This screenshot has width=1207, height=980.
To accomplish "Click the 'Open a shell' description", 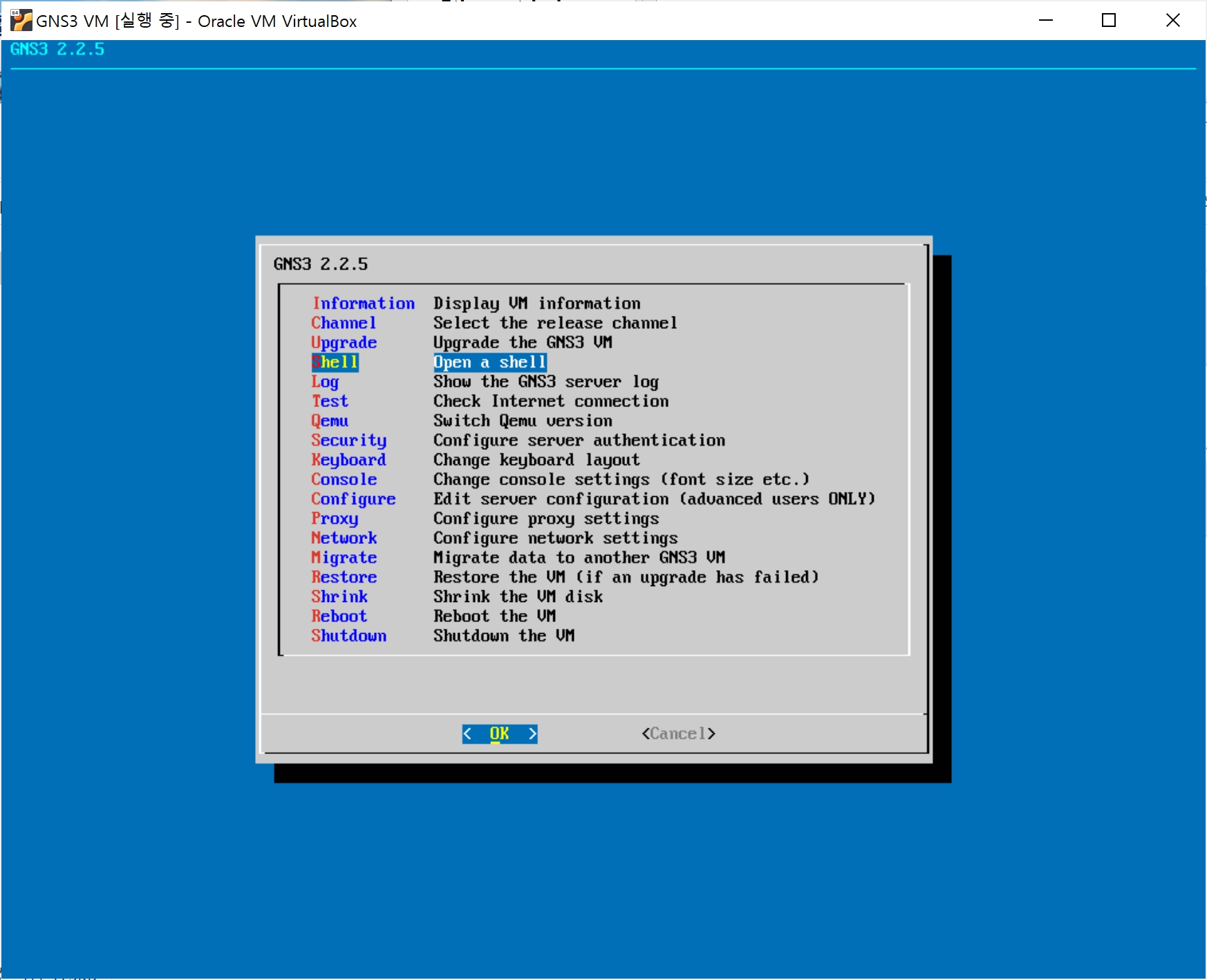I will point(490,362).
